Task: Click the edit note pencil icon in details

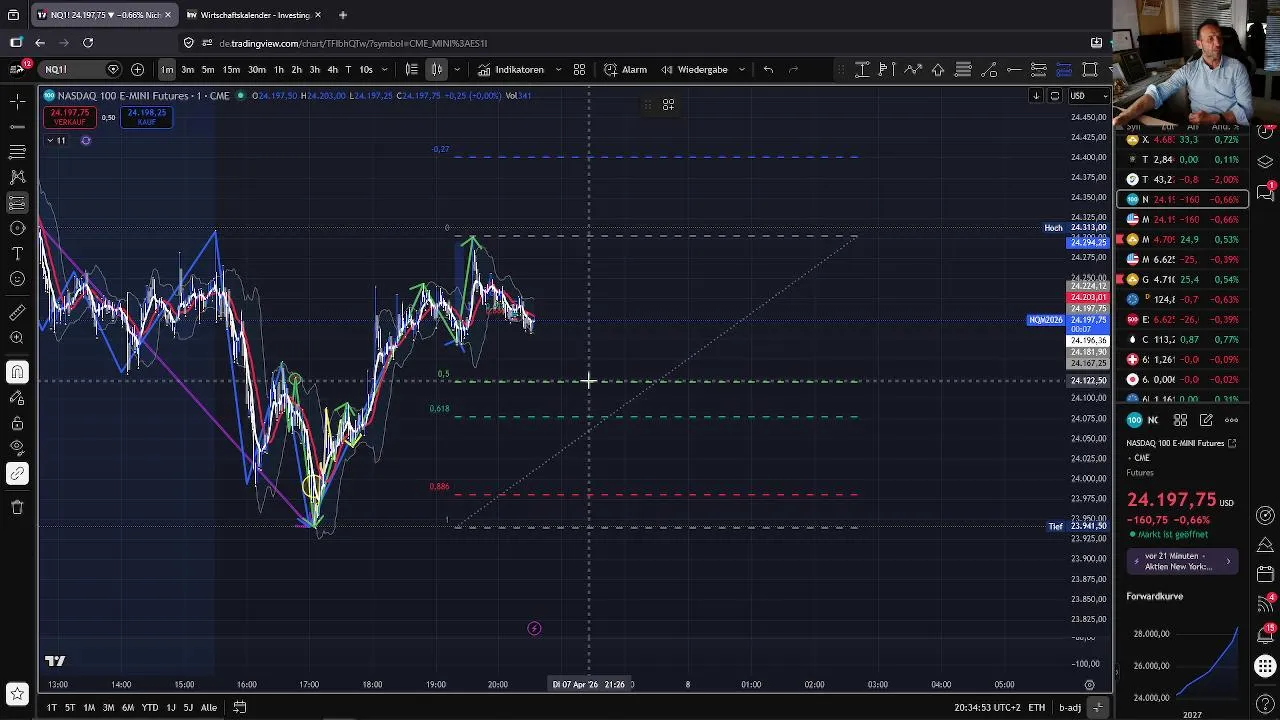Action: [x=1206, y=420]
